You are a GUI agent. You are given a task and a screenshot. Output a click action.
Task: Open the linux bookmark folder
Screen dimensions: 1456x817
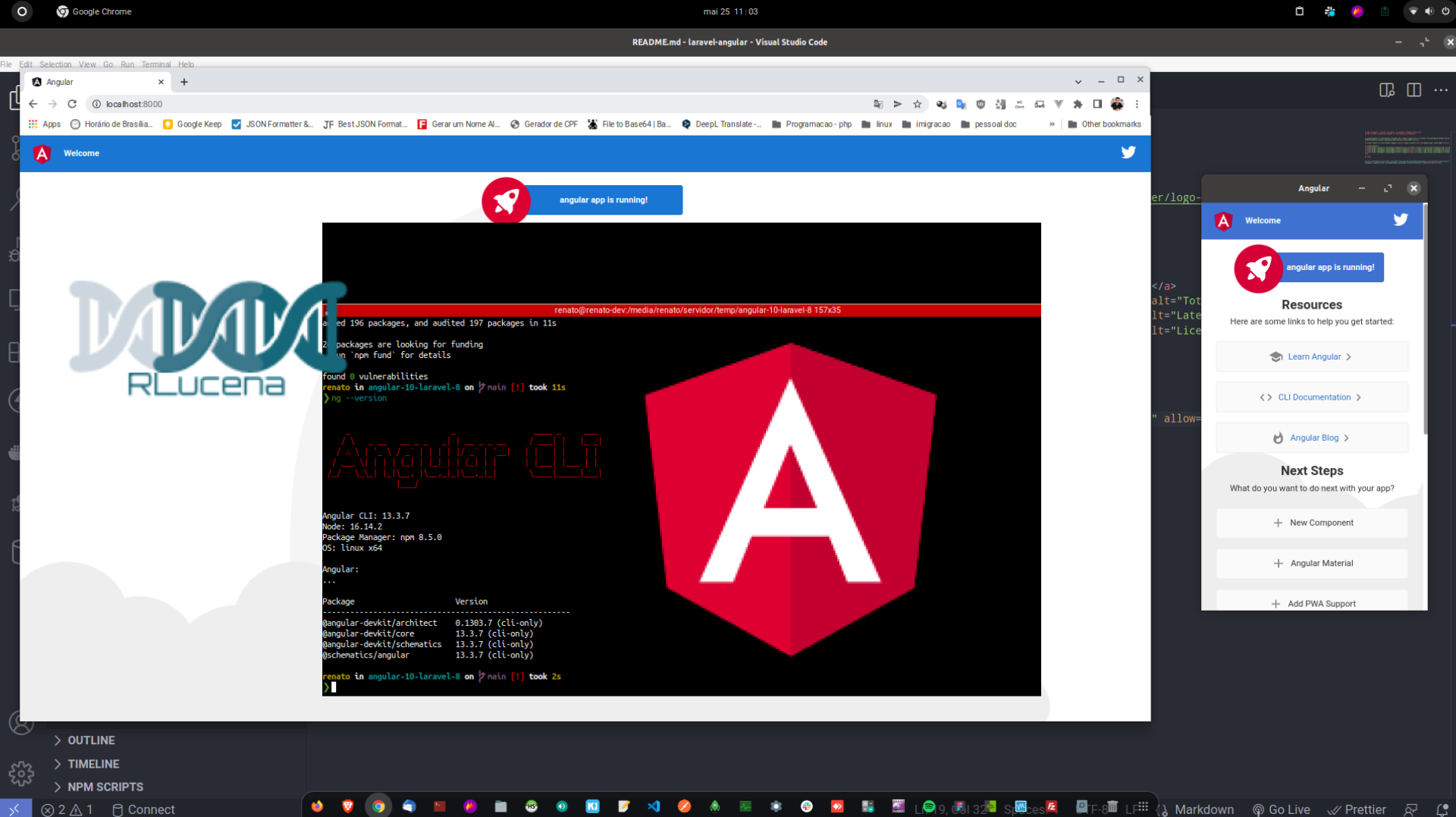[x=877, y=124]
